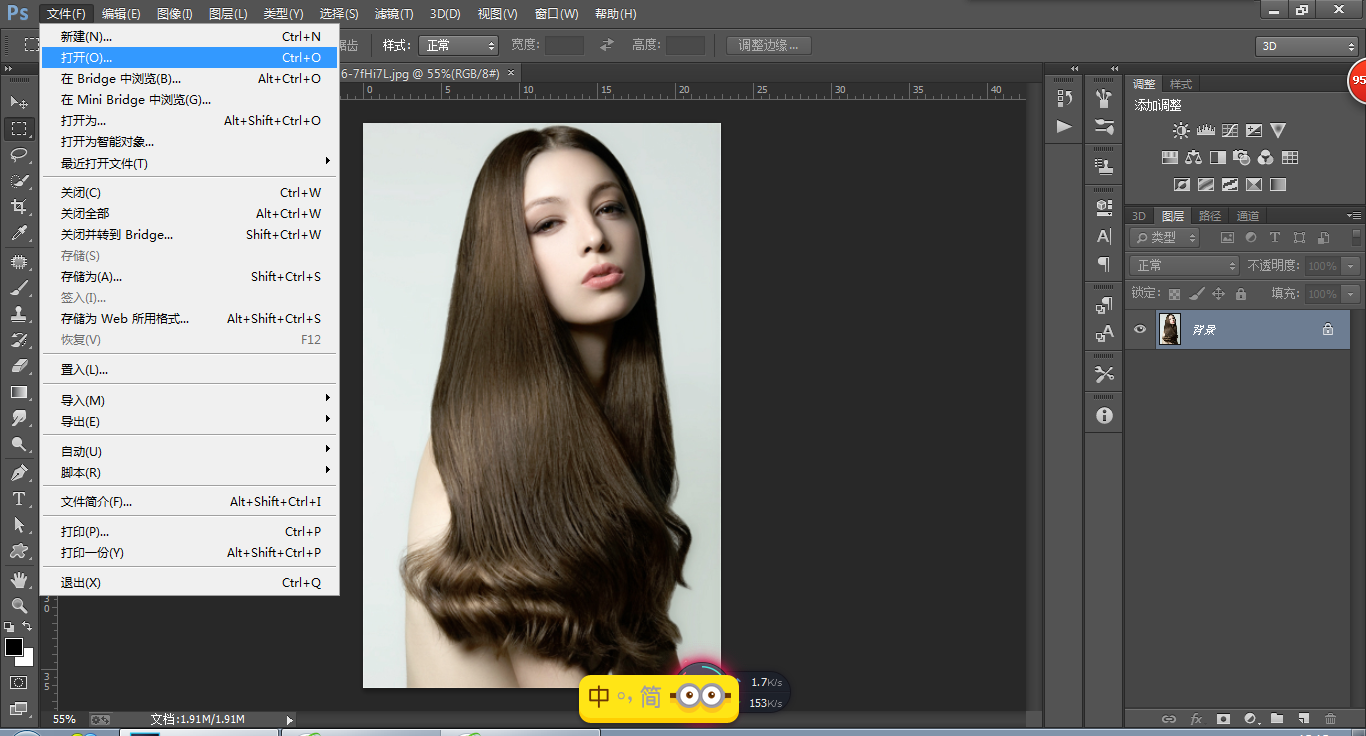Open the Actions panel play icon
Viewport: 1366px width, 736px height.
coord(1064,126)
